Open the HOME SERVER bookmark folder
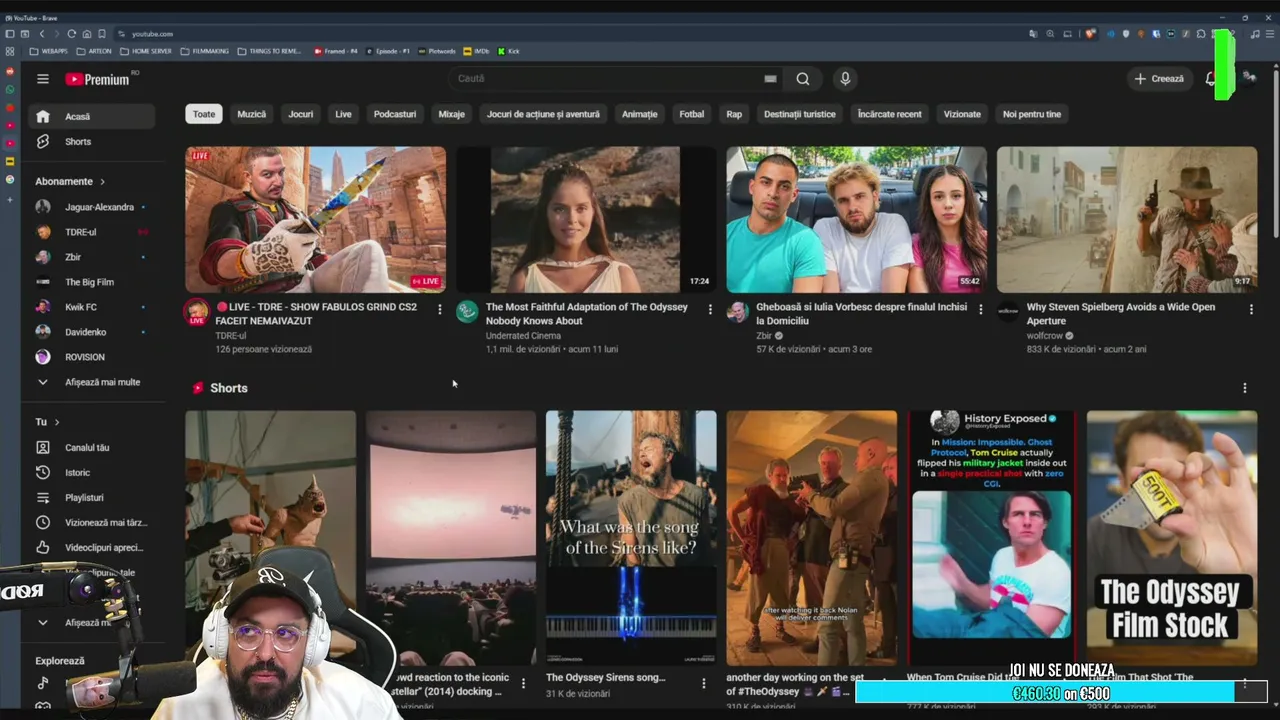The width and height of the screenshot is (1280, 720). 146,51
